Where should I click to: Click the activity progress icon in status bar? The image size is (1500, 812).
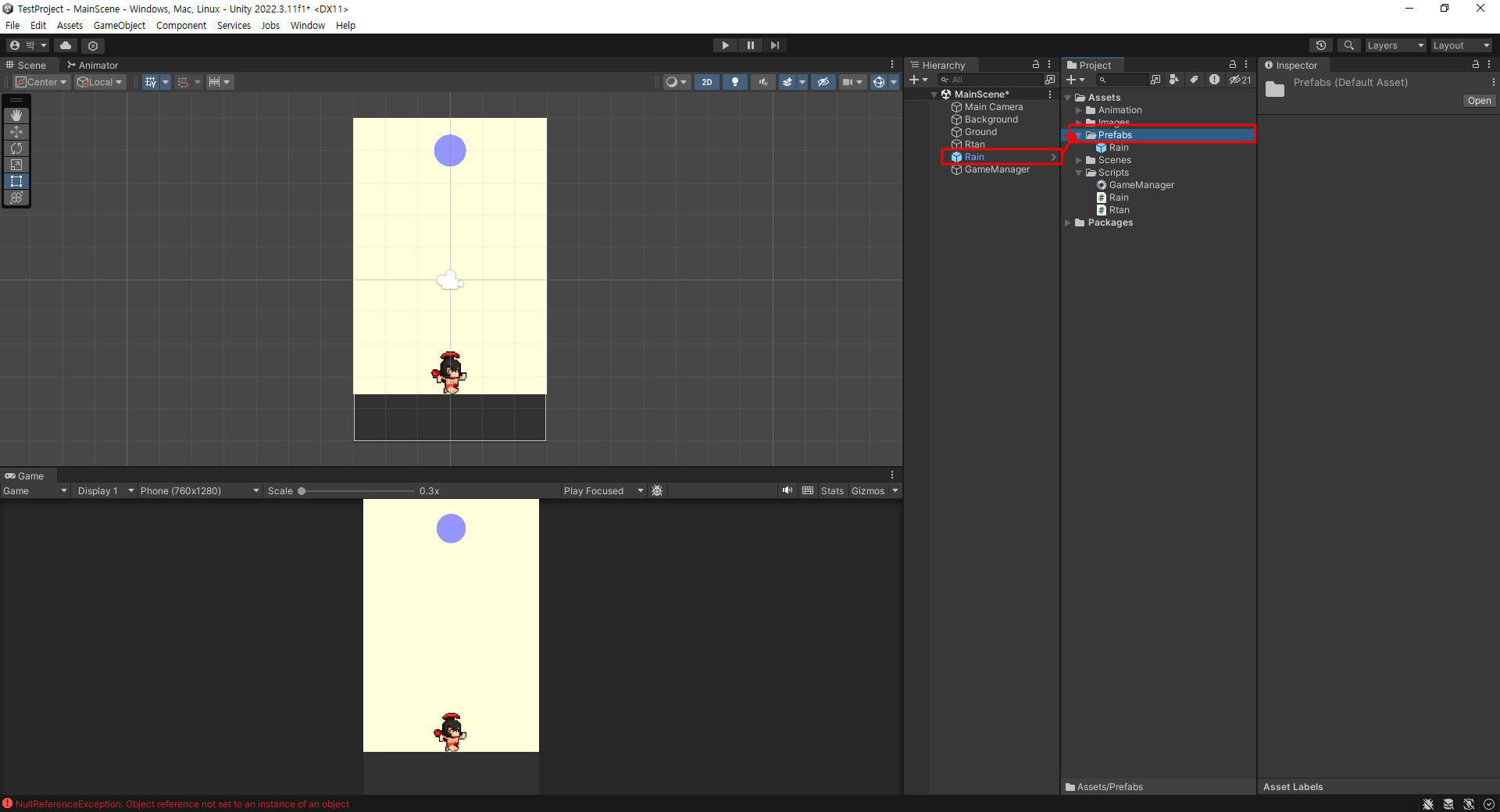point(1489,804)
